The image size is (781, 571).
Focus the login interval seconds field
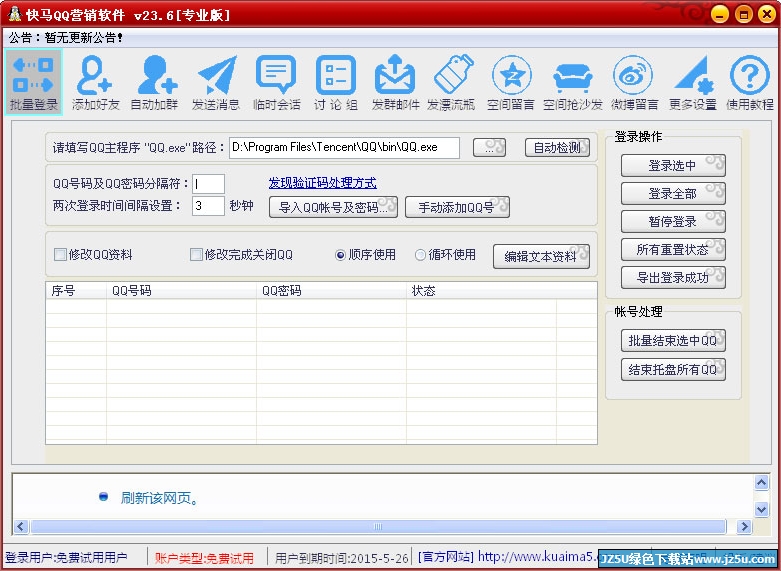tap(208, 206)
